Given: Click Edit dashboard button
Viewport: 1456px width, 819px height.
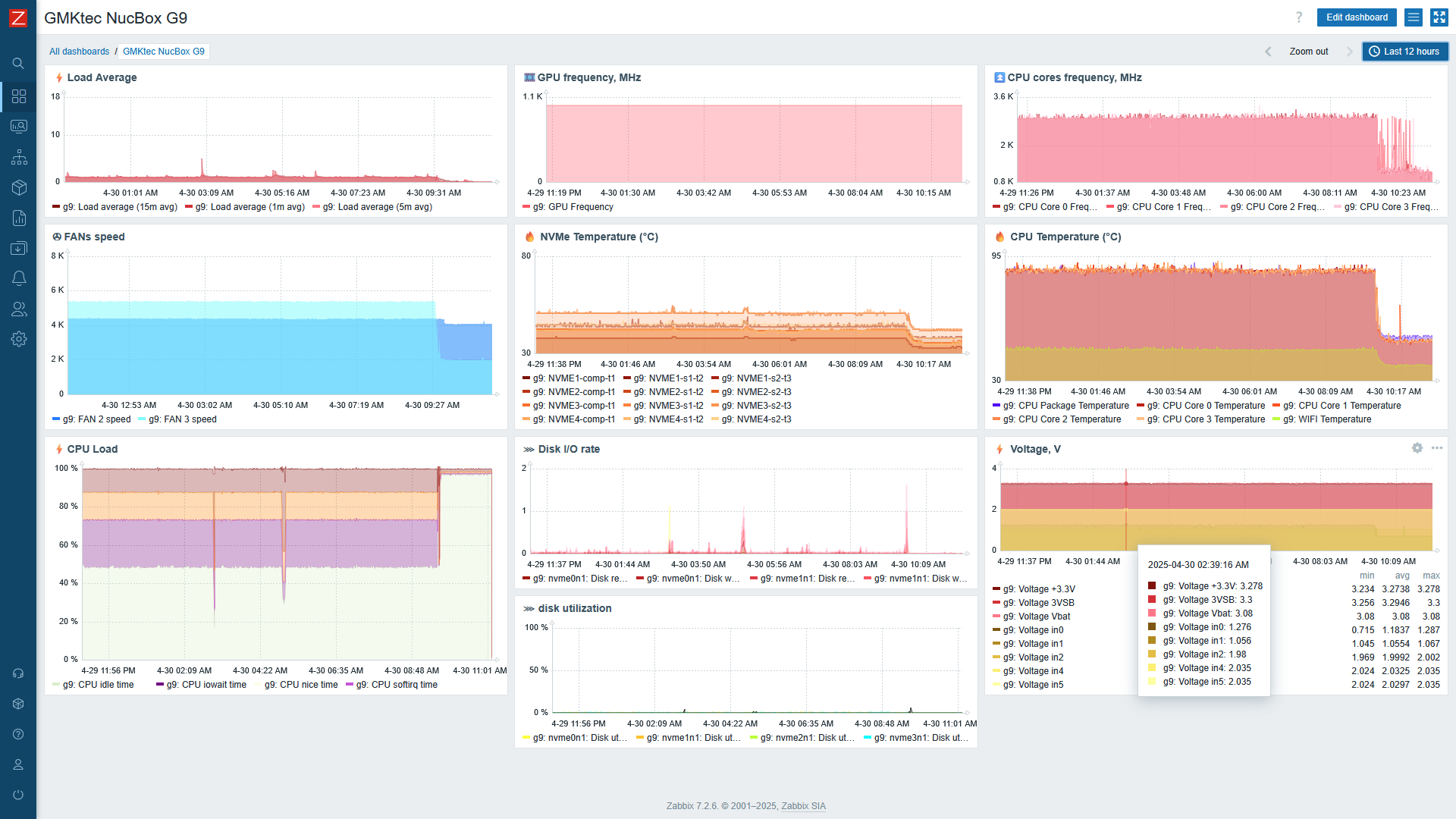Looking at the screenshot, I should (x=1357, y=17).
